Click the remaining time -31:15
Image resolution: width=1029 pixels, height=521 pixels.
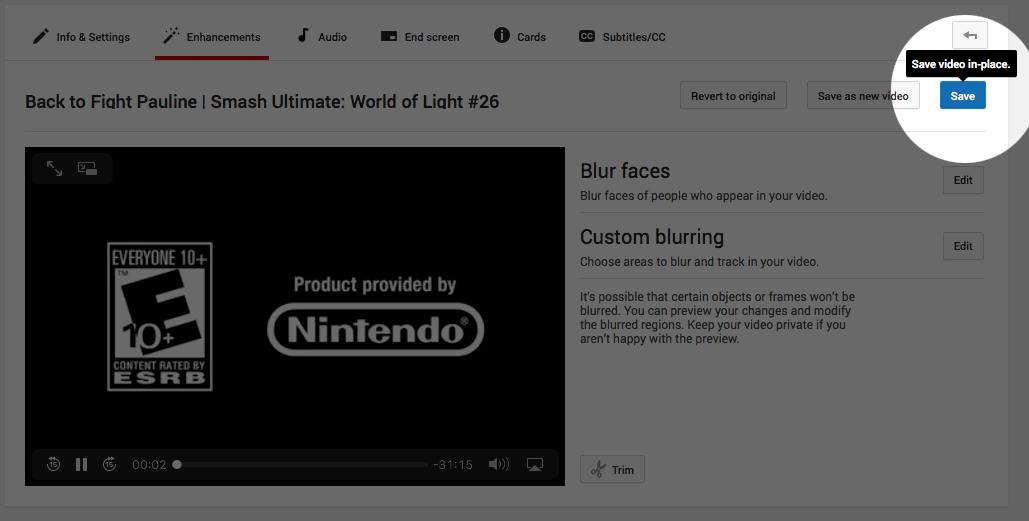453,465
